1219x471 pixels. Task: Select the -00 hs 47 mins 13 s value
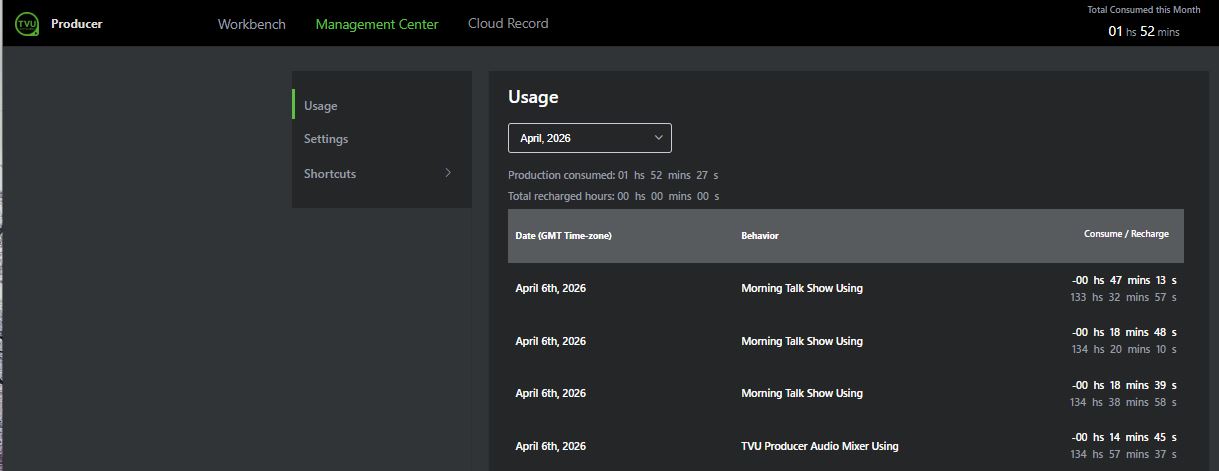[1125, 280]
